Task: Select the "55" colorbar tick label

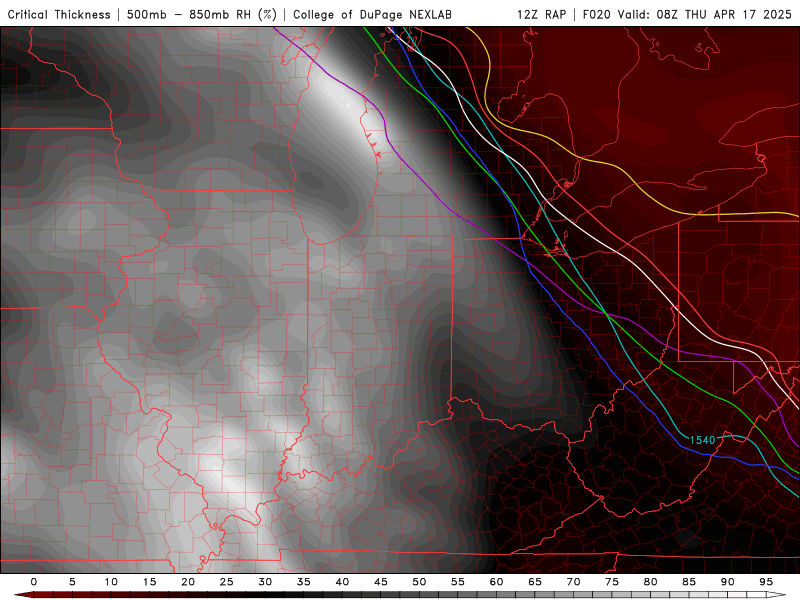Action: coord(458,582)
